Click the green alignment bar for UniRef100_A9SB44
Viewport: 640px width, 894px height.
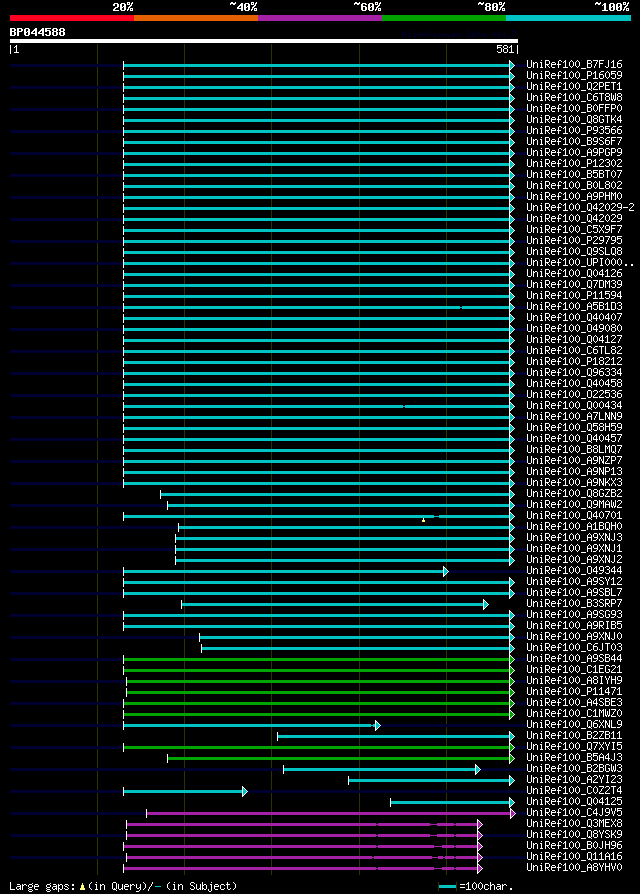point(319,660)
